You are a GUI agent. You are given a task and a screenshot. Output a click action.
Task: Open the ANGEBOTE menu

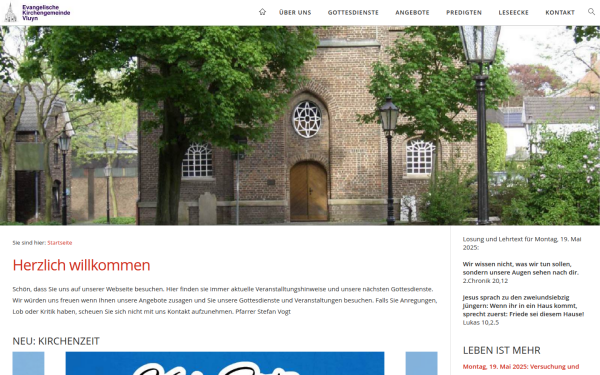(x=412, y=13)
